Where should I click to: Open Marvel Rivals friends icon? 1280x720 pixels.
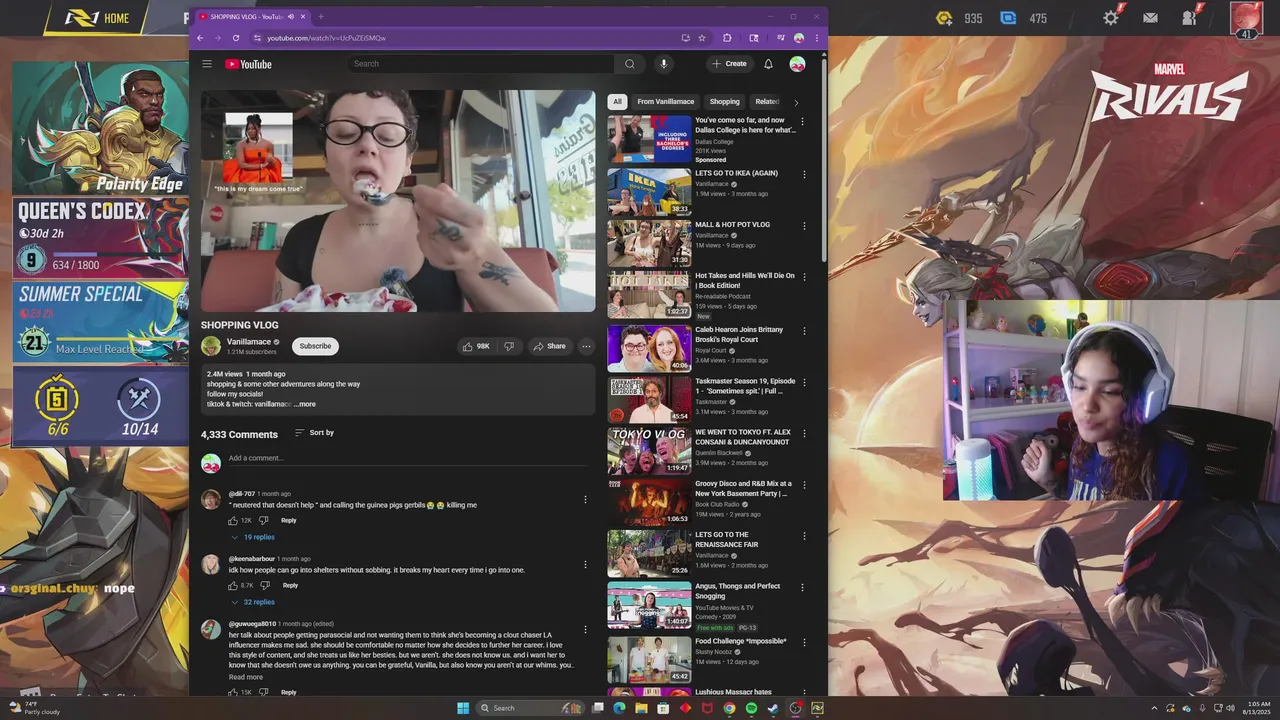(1189, 18)
